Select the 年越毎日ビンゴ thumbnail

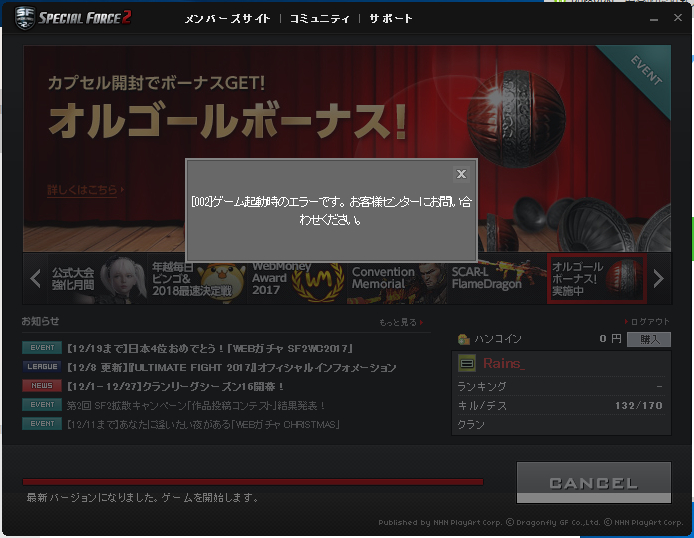[197, 279]
